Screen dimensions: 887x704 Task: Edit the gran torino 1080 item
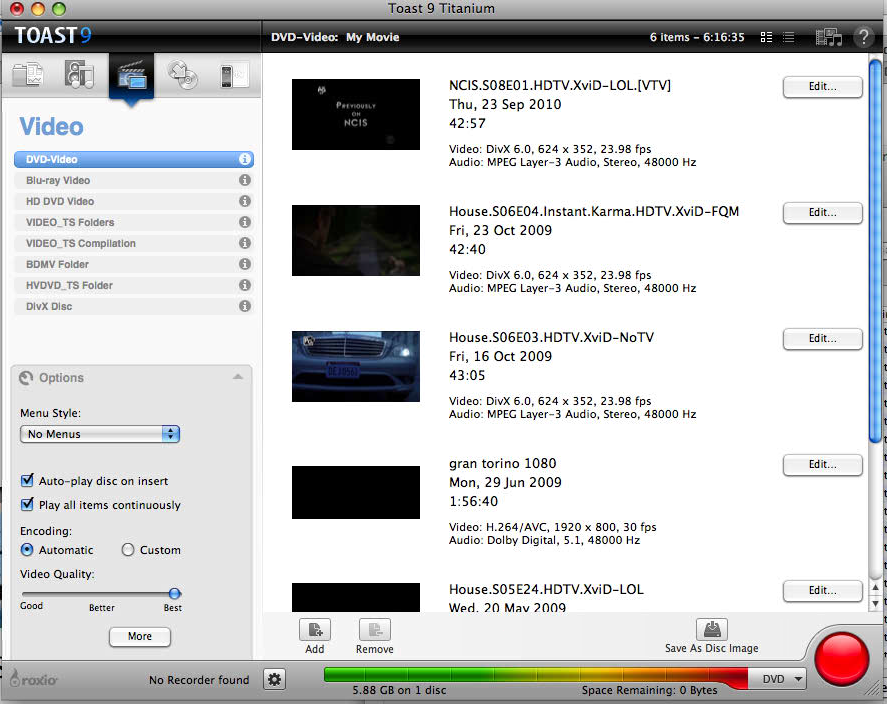point(823,465)
